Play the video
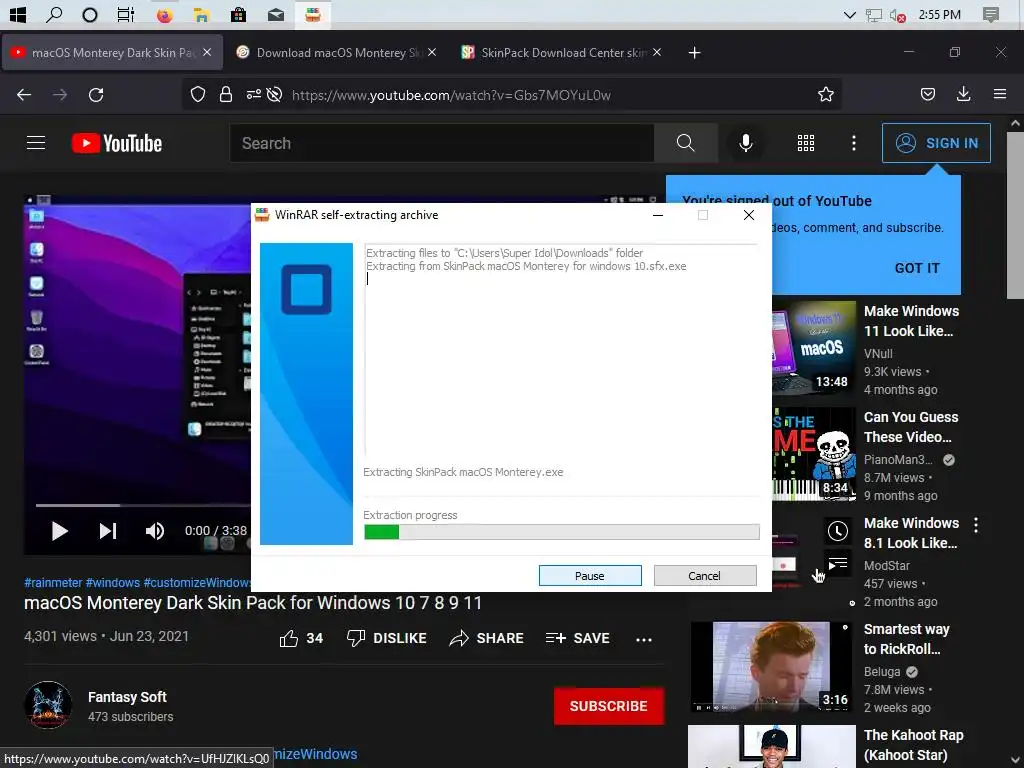Screen dimensions: 1024x768 (59, 531)
